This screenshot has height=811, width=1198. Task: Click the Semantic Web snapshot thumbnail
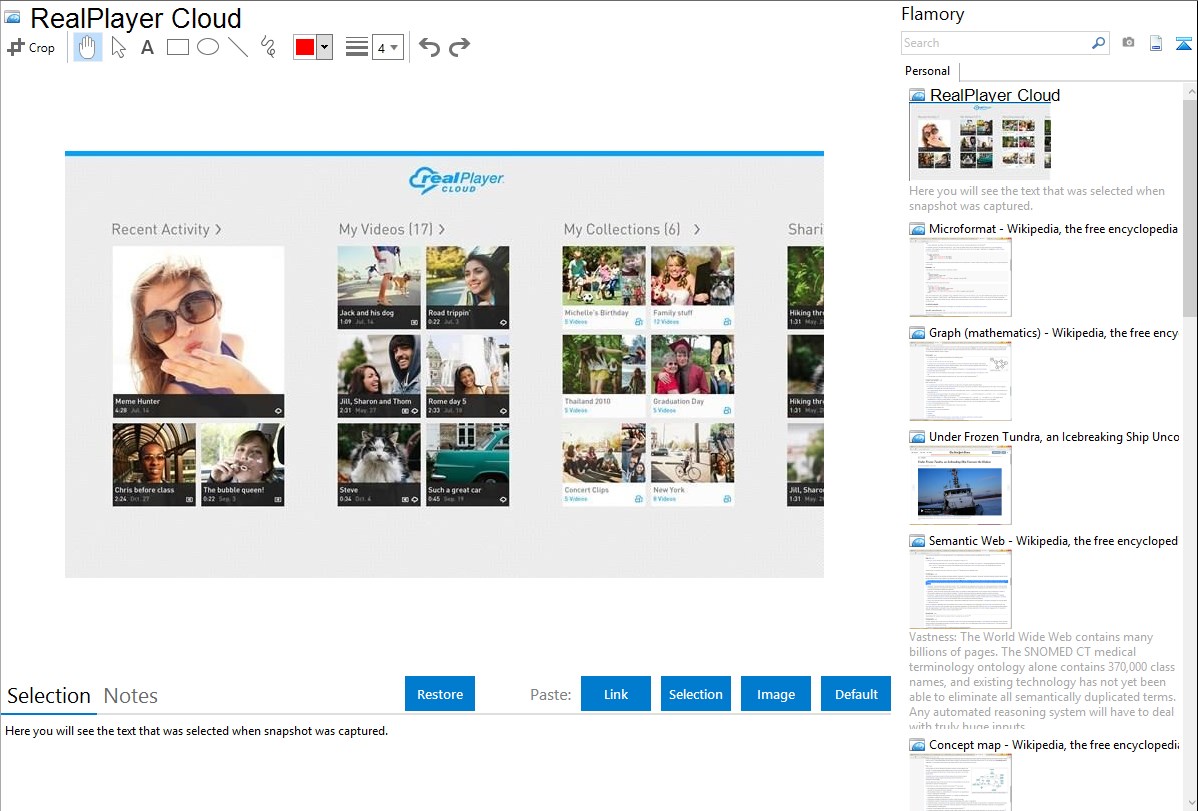[x=960, y=589]
